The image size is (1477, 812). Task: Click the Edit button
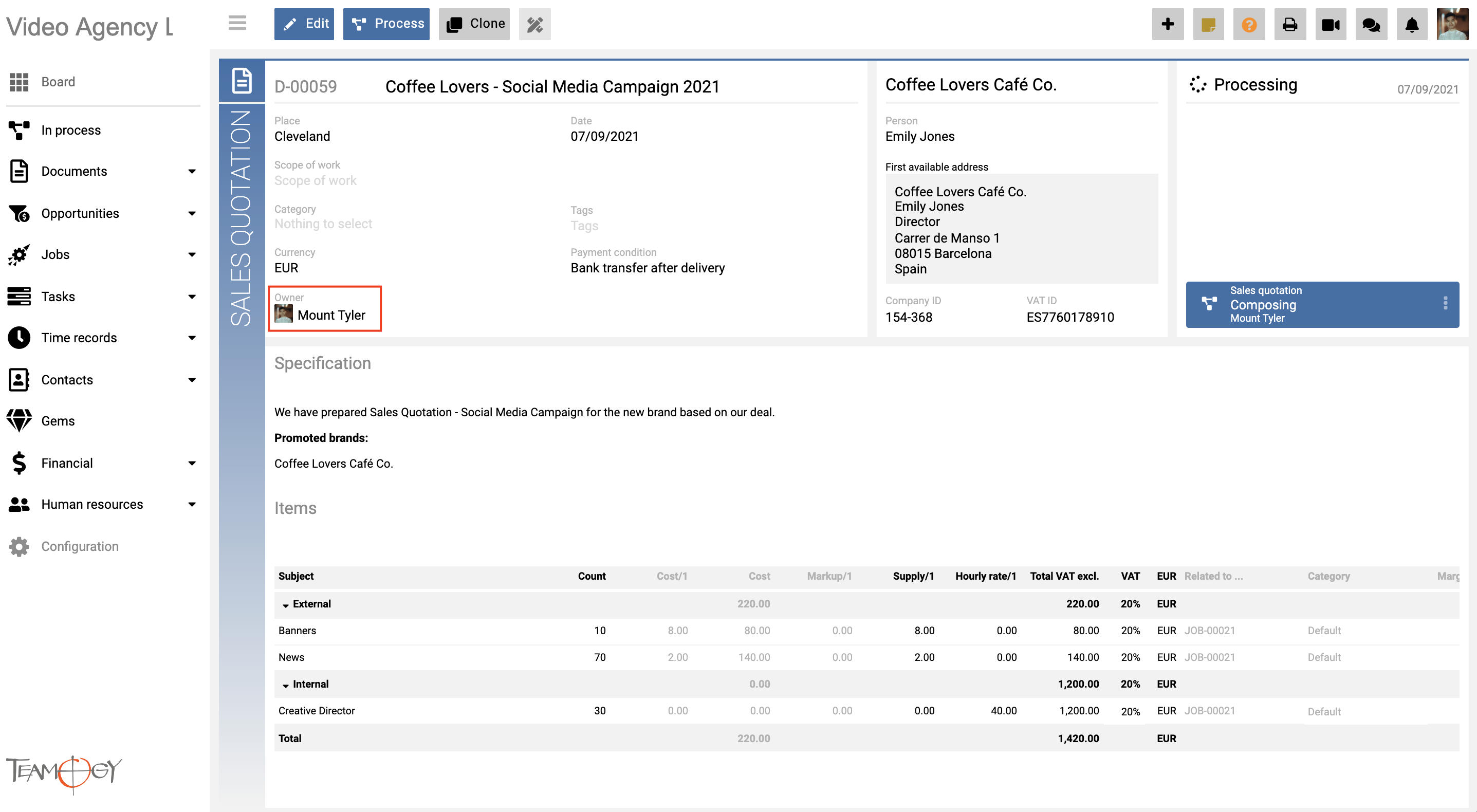click(x=304, y=24)
